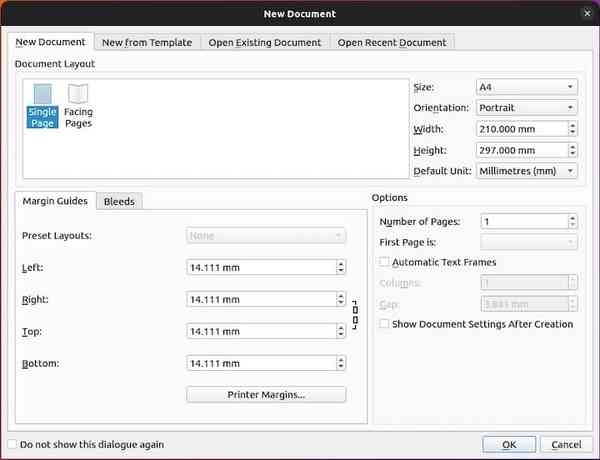
Task: Choose the Facing Pages layout icon
Action: [x=78, y=106]
